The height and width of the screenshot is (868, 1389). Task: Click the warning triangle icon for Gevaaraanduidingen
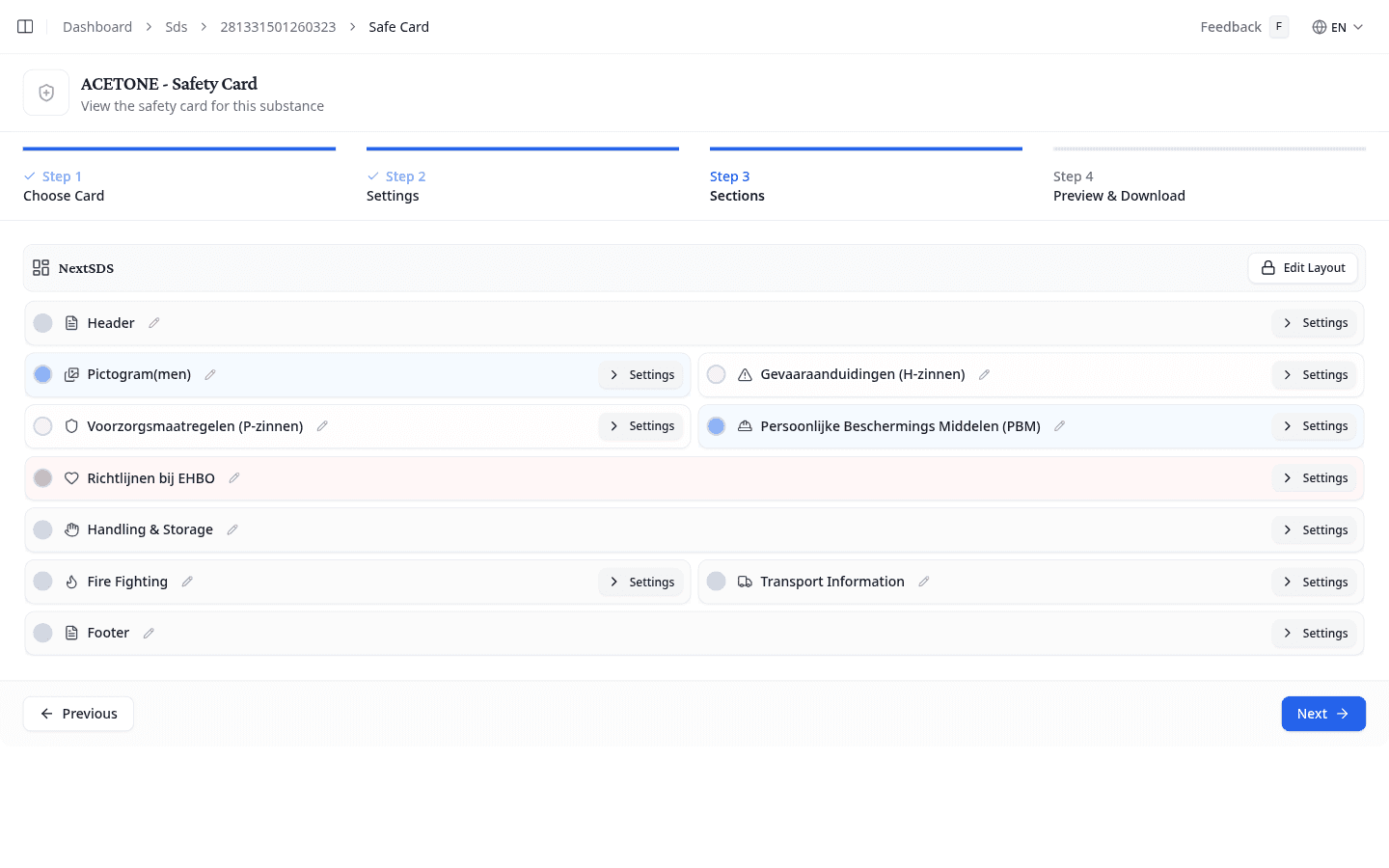pos(745,374)
